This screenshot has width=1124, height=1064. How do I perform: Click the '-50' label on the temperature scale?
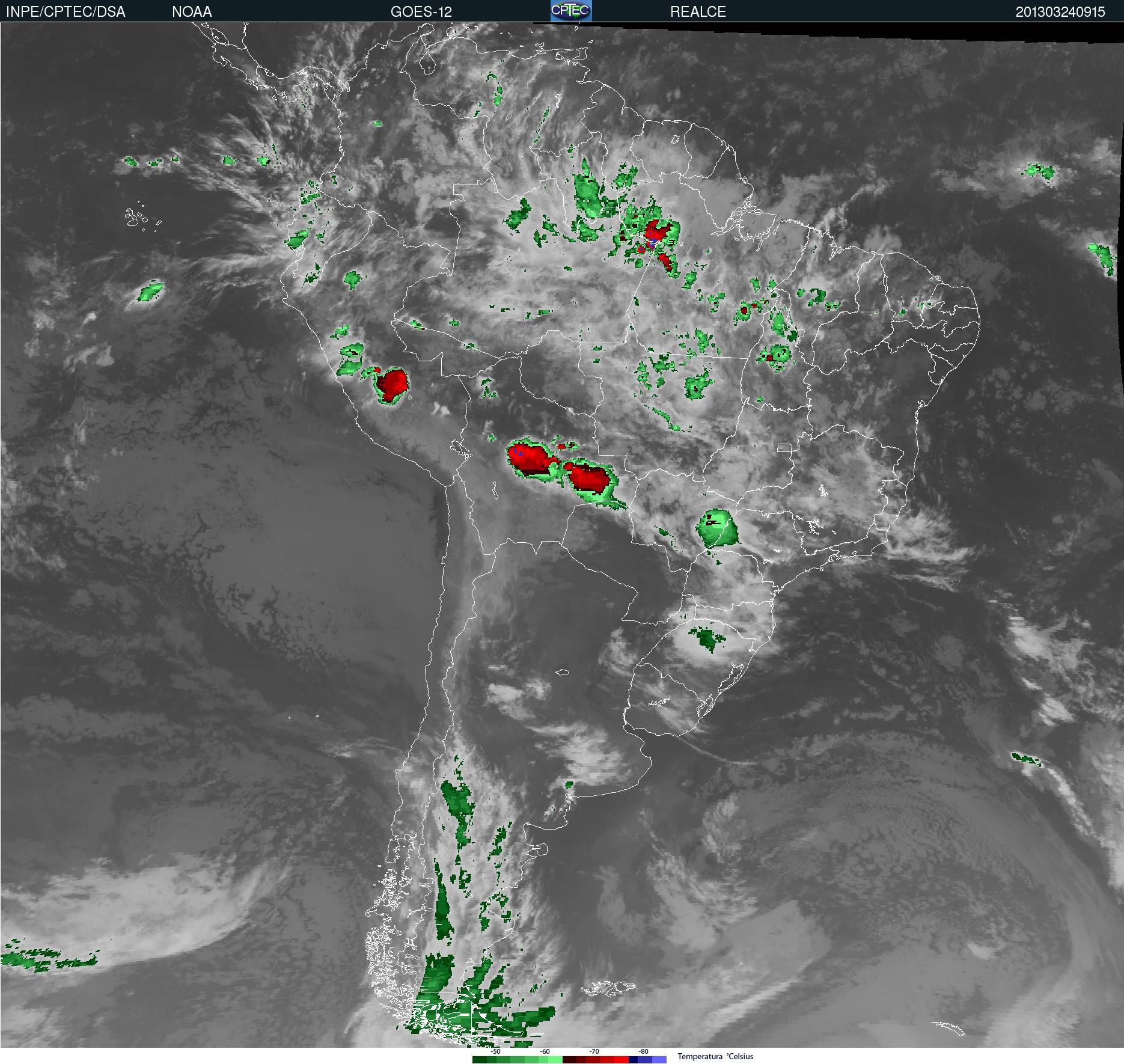tap(495, 1051)
